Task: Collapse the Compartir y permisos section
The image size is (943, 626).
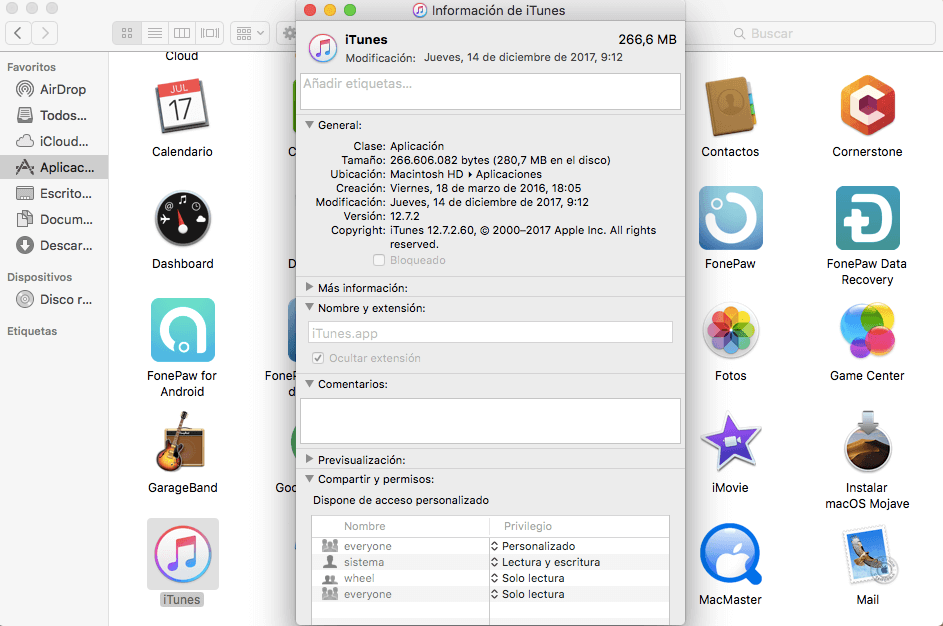Action: [309, 479]
